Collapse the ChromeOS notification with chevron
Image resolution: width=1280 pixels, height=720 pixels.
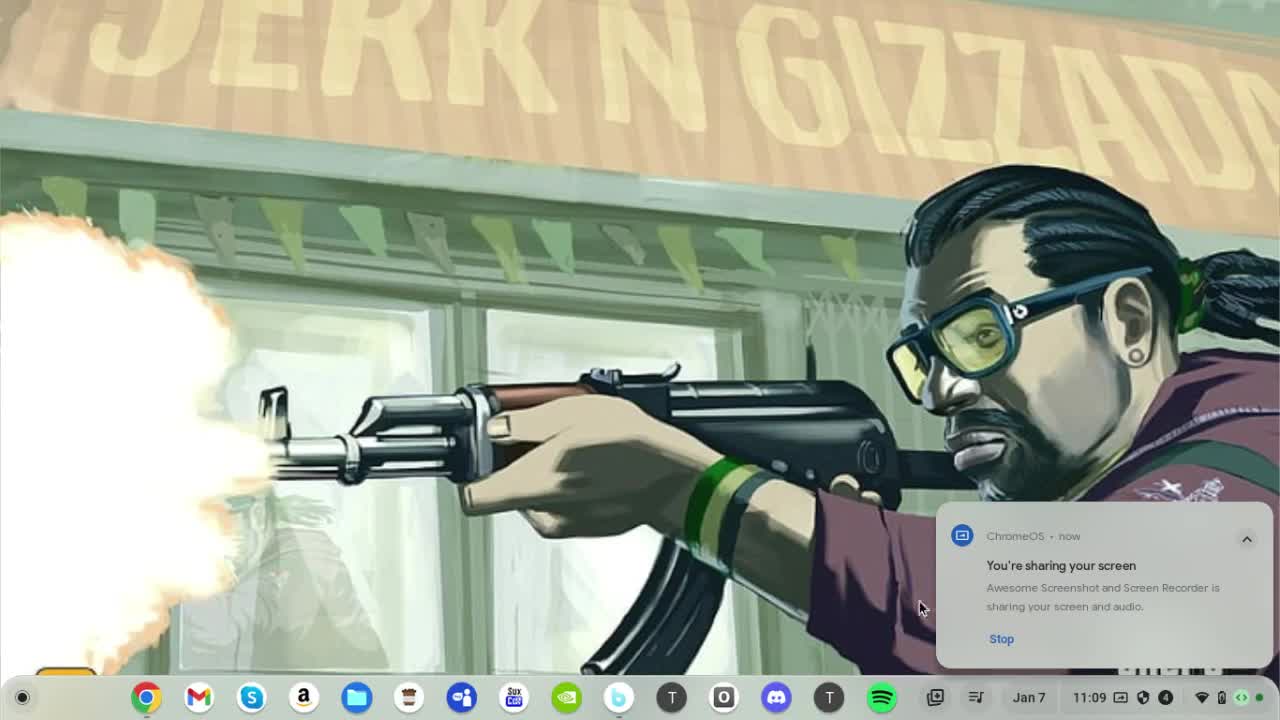click(x=1247, y=539)
